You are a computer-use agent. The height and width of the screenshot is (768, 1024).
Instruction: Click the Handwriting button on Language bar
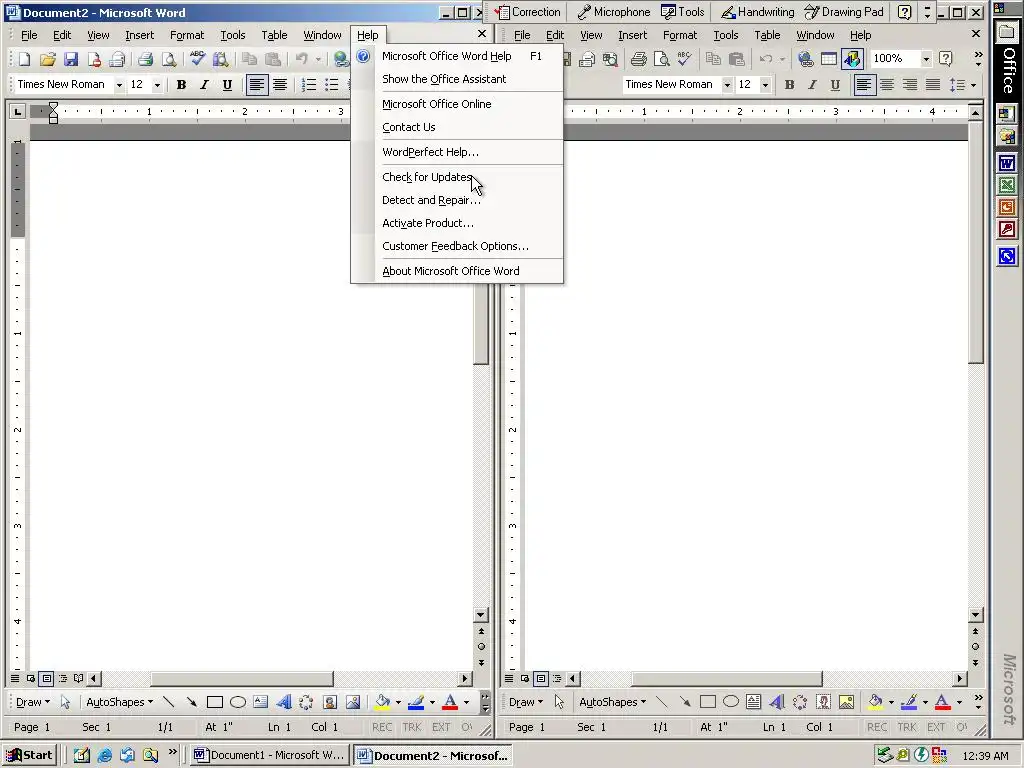(x=758, y=12)
